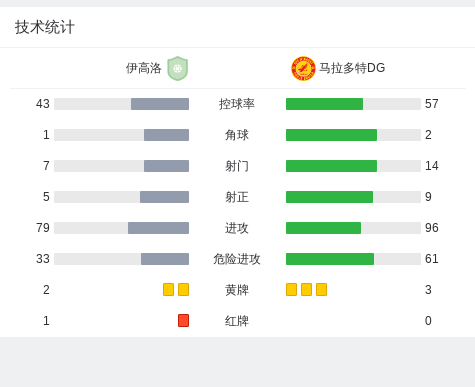Click 马拉多特DG's third yellow card icon
This screenshot has width=475, height=387.
point(321,289)
